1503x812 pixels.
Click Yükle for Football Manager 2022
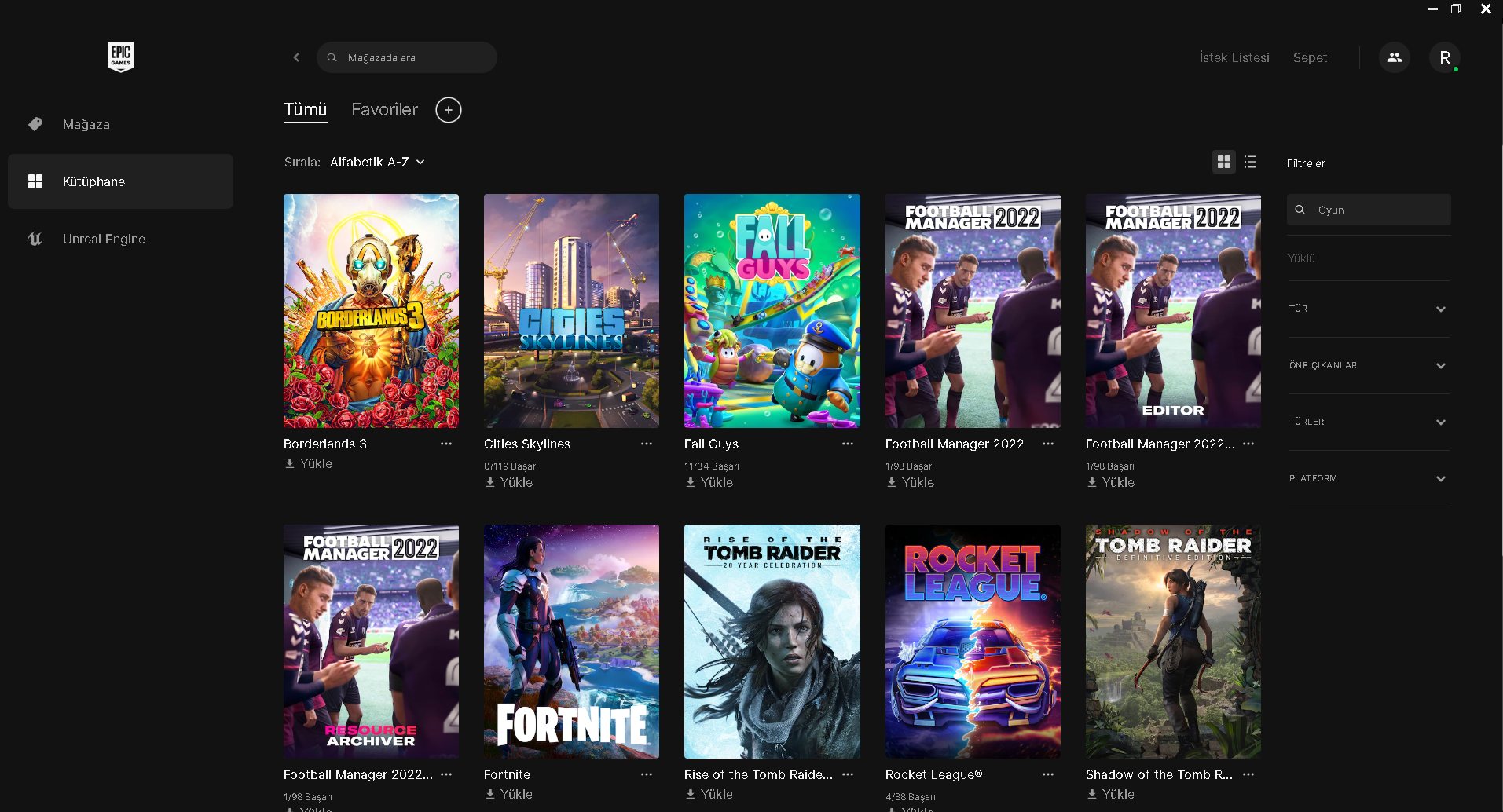pyautogui.click(x=911, y=482)
